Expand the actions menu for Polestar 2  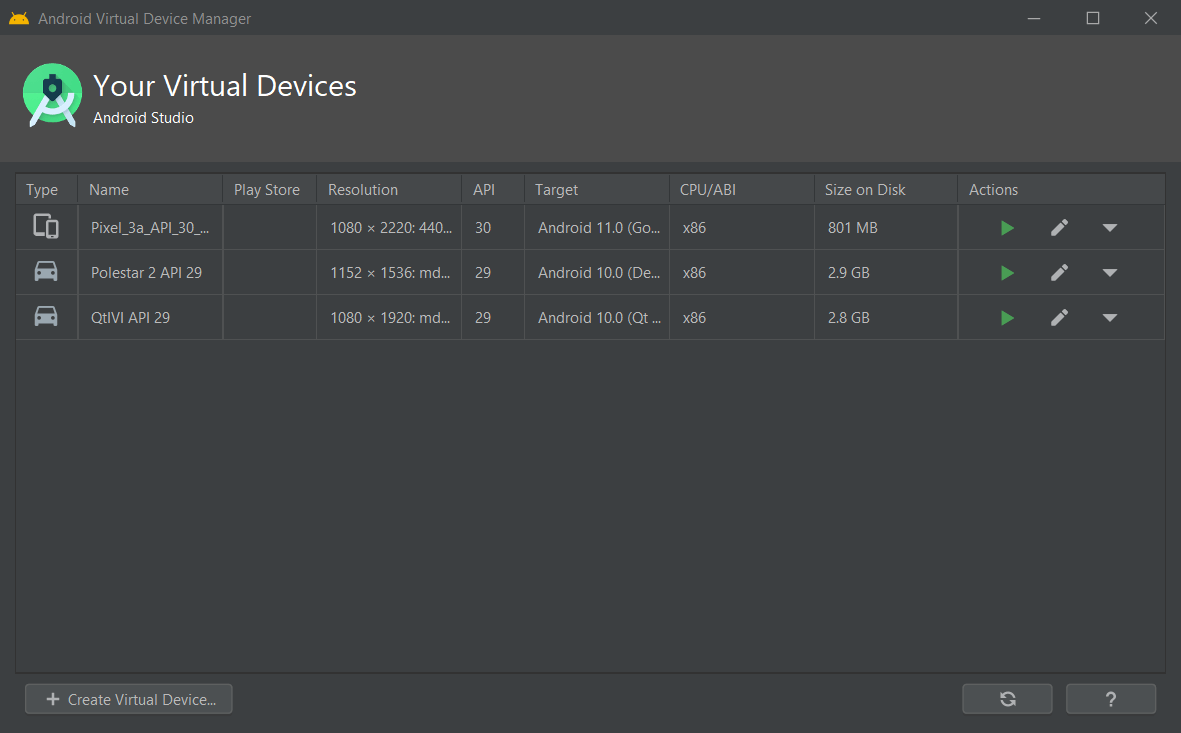1109,273
